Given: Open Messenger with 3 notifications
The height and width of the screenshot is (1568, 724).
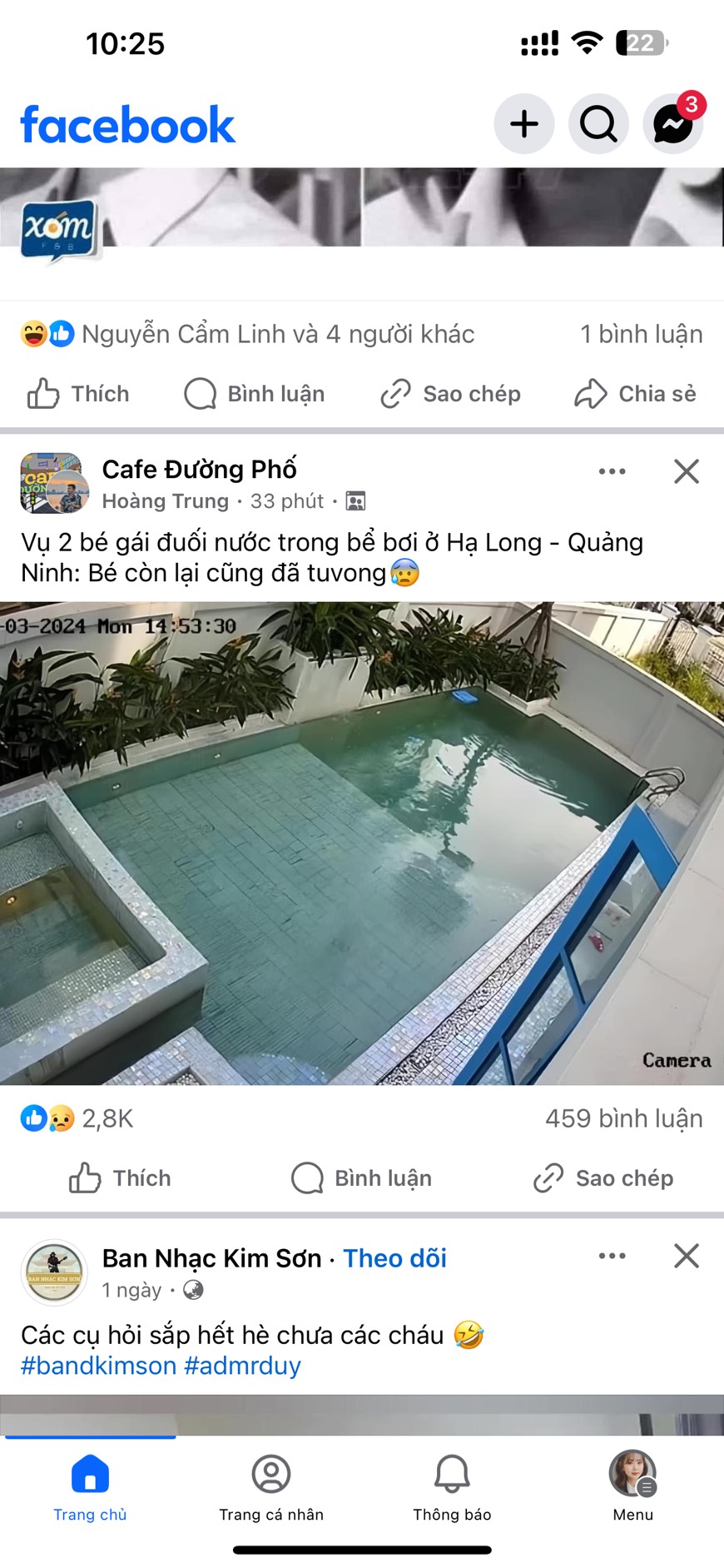Looking at the screenshot, I should pos(673,124).
